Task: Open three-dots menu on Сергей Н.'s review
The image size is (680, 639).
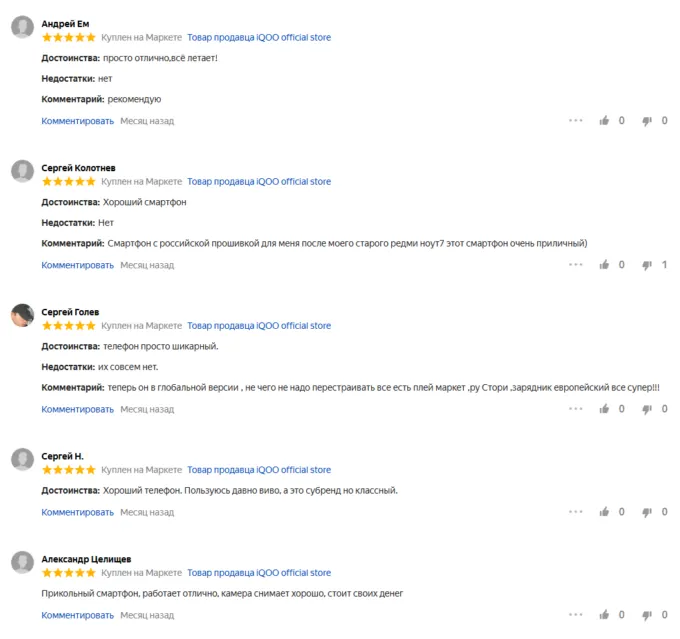Action: click(576, 512)
